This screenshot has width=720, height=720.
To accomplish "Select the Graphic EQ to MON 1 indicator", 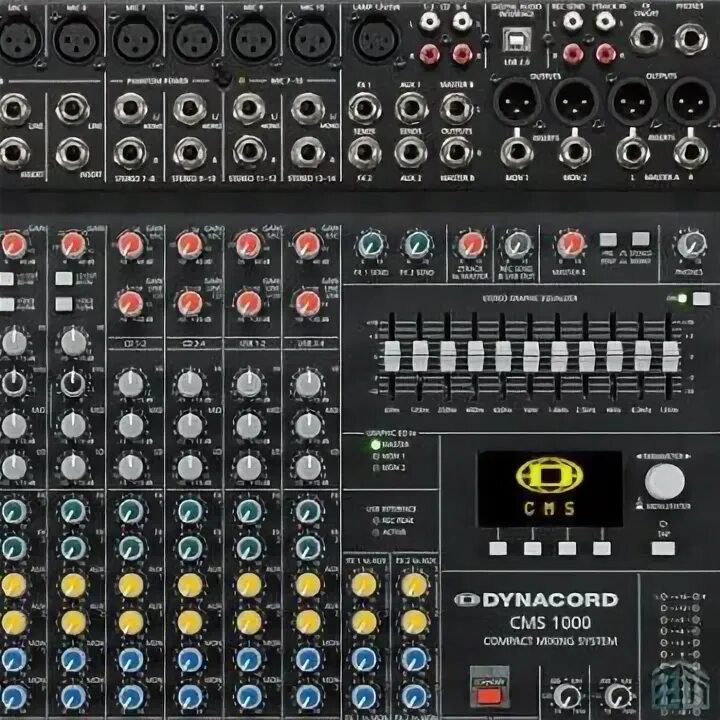I will (376, 456).
